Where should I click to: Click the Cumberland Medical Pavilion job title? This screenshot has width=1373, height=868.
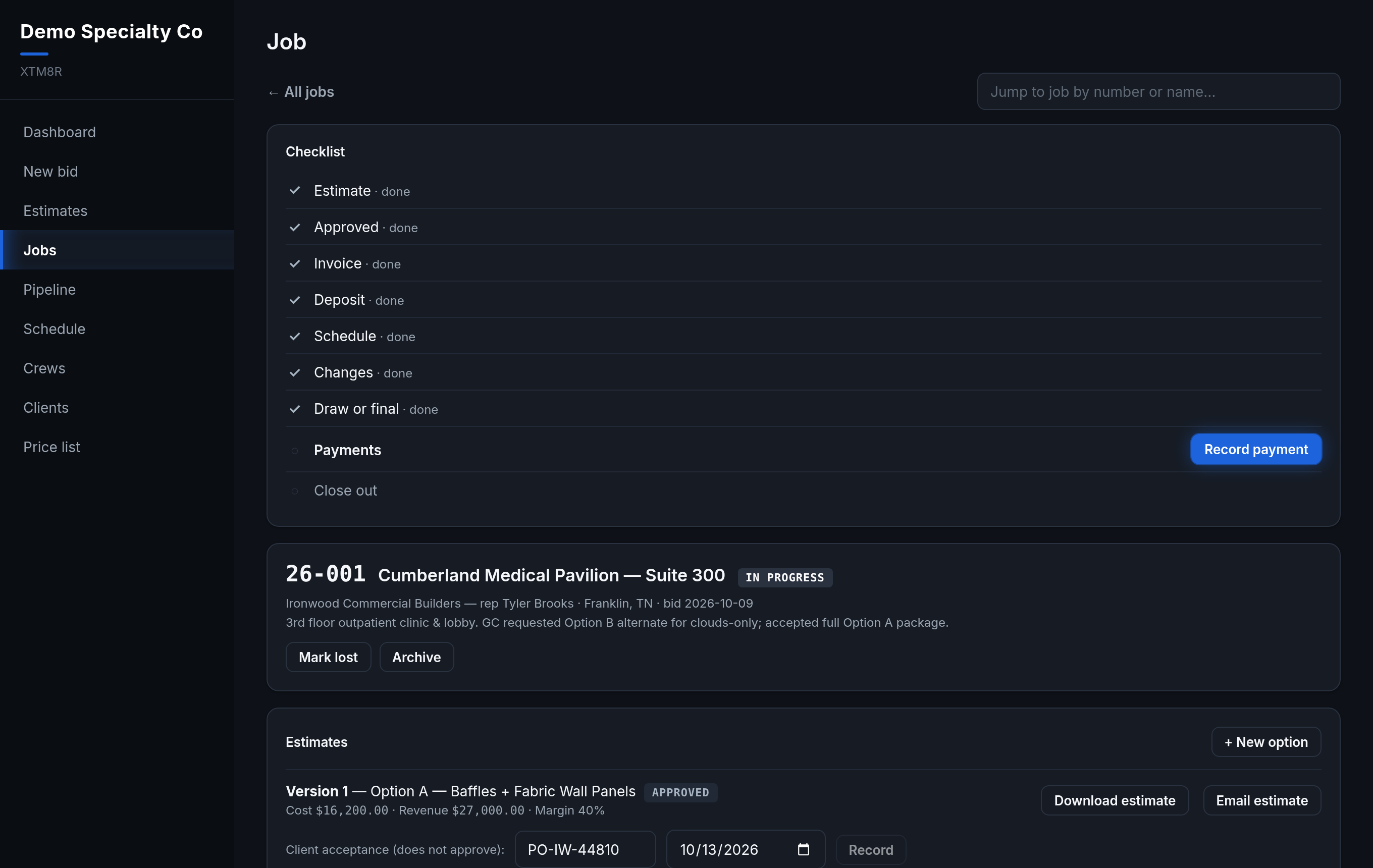click(x=551, y=575)
